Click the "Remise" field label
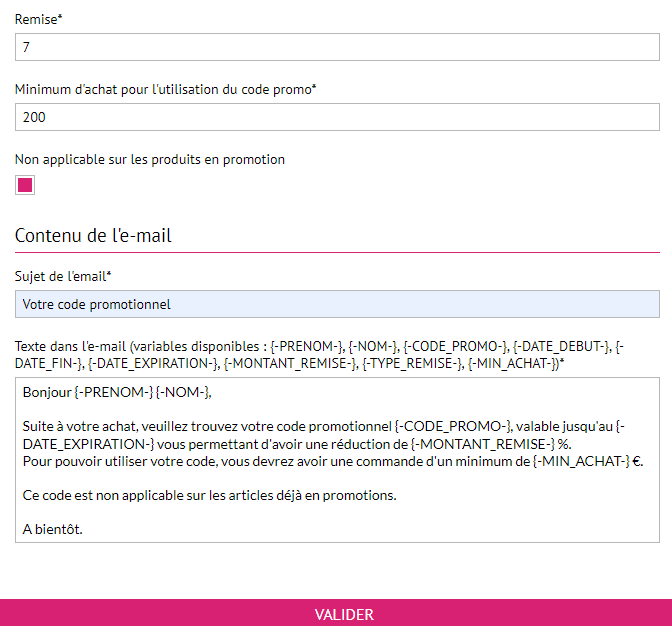672x626 pixels. click(x=36, y=19)
